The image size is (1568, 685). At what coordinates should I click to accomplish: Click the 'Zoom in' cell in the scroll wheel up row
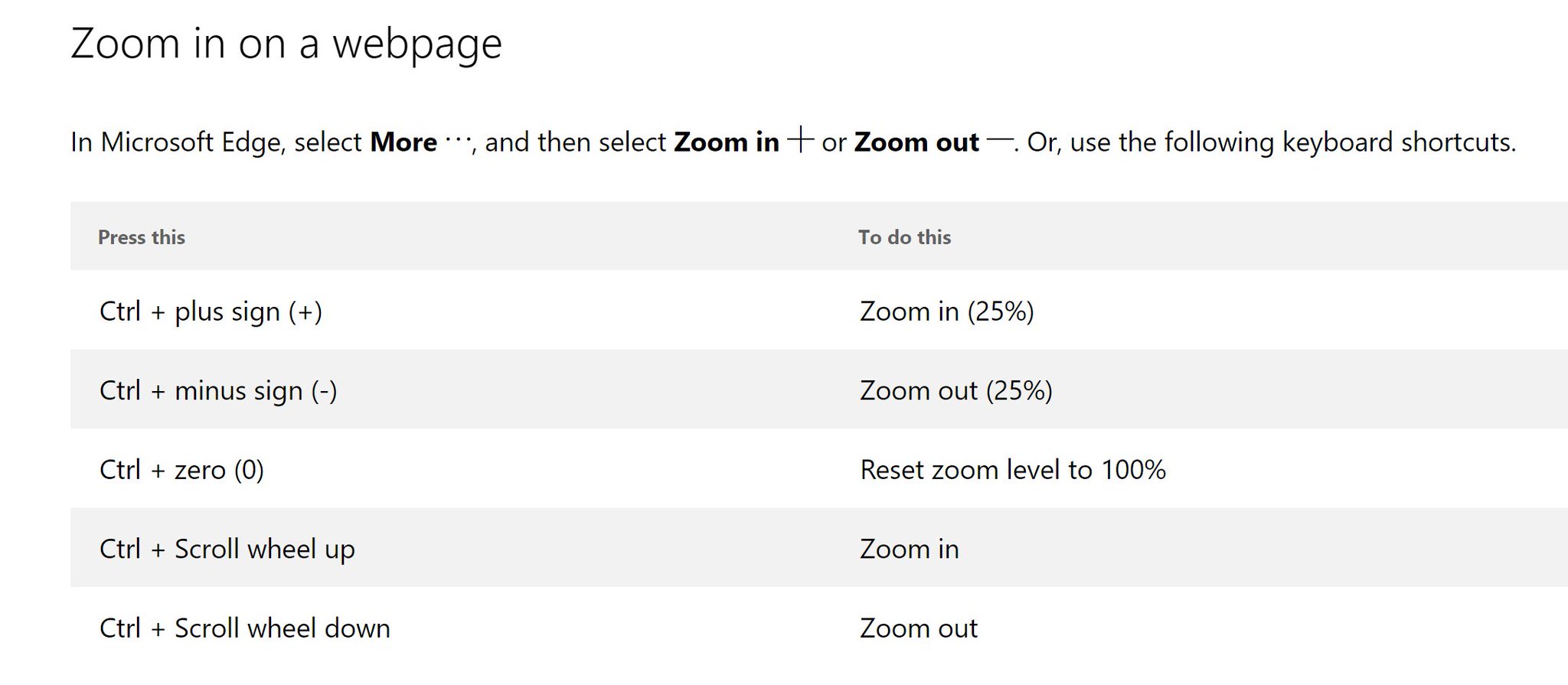click(909, 550)
